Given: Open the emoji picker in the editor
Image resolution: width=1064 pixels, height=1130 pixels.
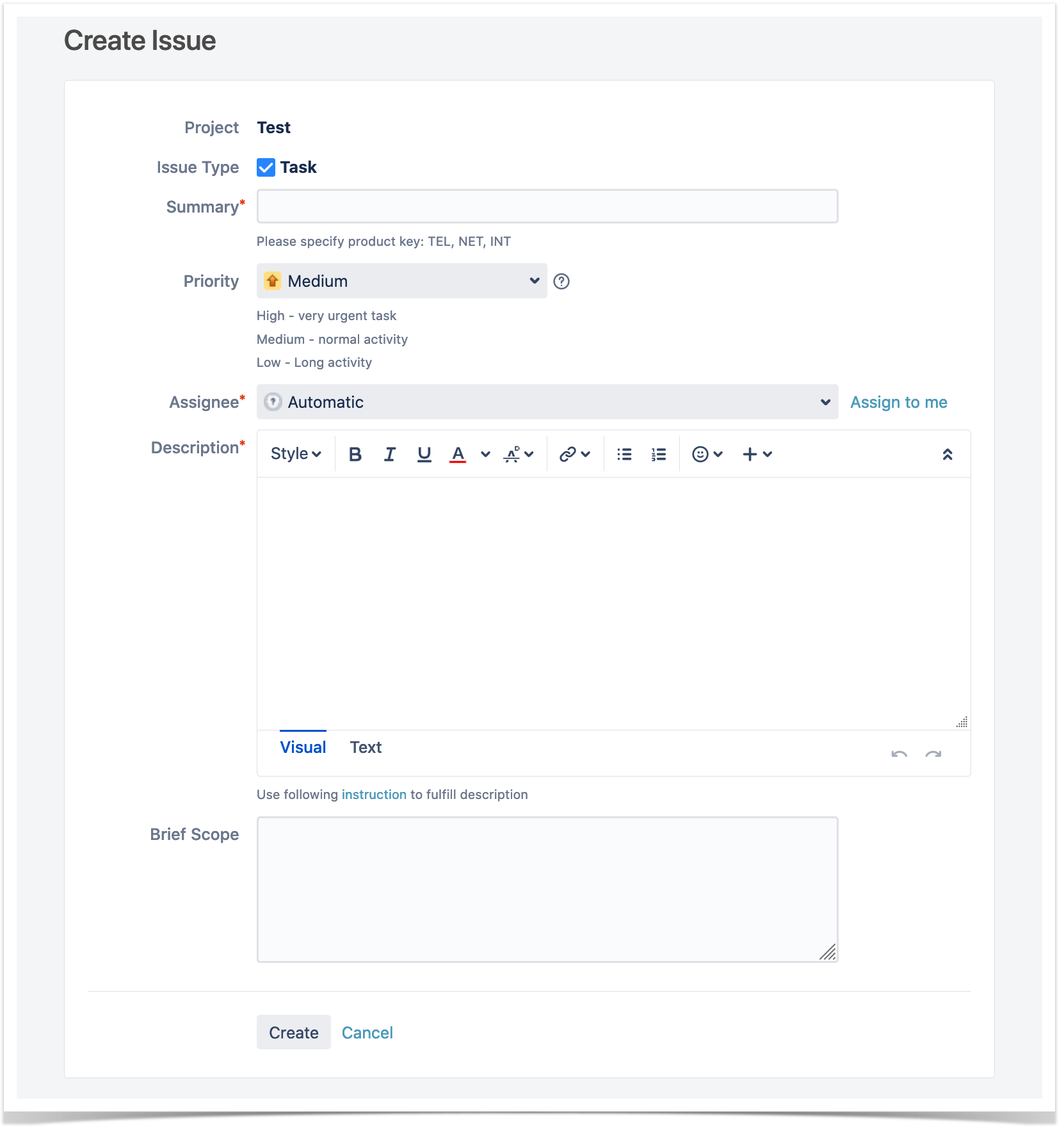Looking at the screenshot, I should (700, 453).
